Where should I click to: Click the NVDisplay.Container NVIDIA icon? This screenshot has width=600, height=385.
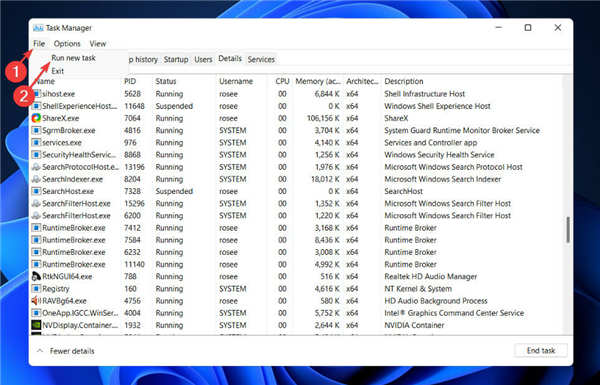click(x=36, y=325)
